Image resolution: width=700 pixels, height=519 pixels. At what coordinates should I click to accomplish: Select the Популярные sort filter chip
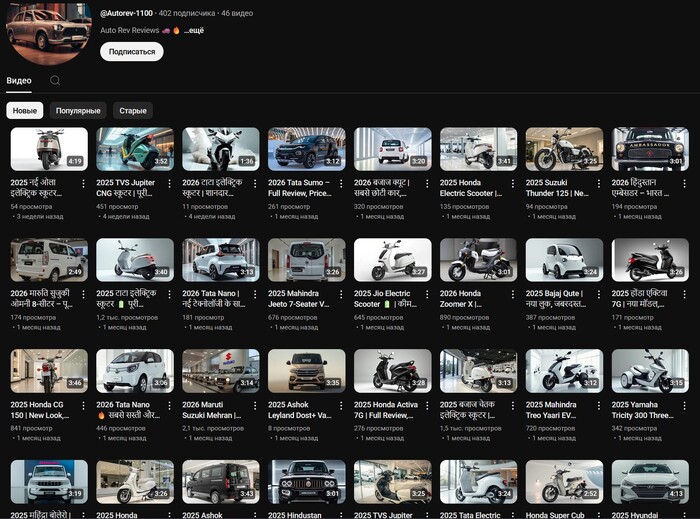[x=78, y=111]
